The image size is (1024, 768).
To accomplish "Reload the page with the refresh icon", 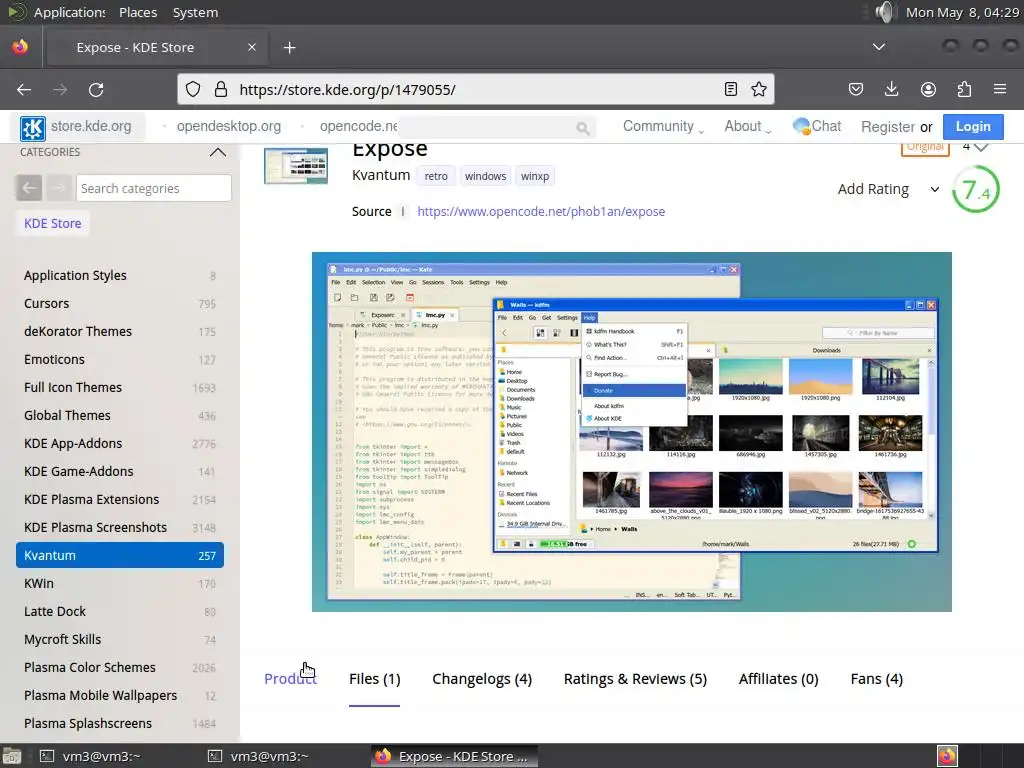I will pos(96,89).
